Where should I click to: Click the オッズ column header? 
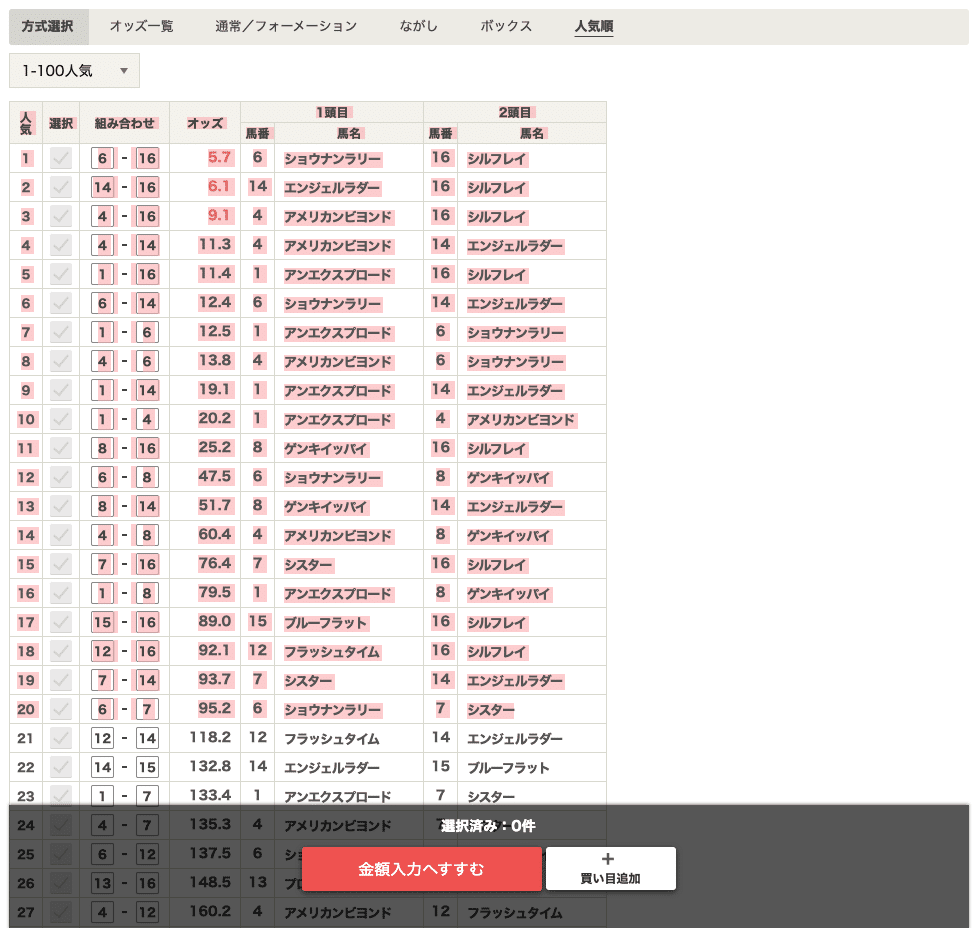click(x=205, y=123)
